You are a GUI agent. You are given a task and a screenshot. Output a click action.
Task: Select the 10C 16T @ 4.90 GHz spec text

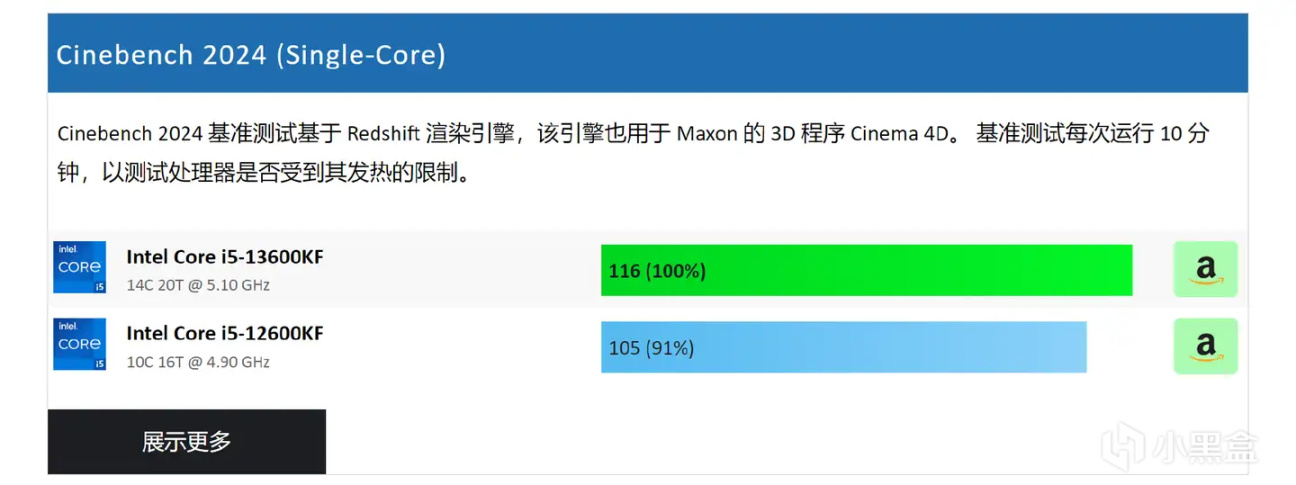pyautogui.click(x=198, y=362)
